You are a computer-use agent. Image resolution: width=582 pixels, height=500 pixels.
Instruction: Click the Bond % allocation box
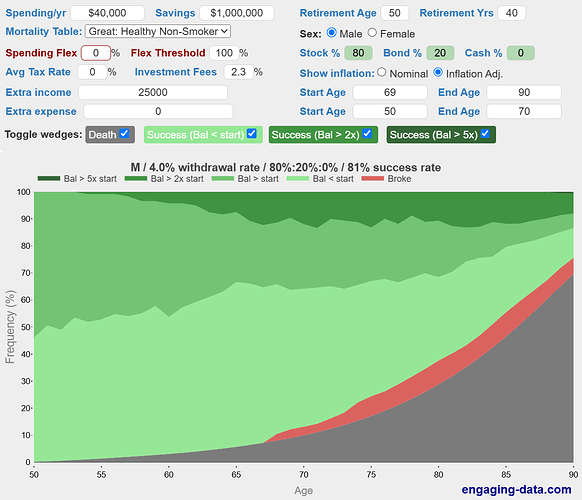point(440,53)
